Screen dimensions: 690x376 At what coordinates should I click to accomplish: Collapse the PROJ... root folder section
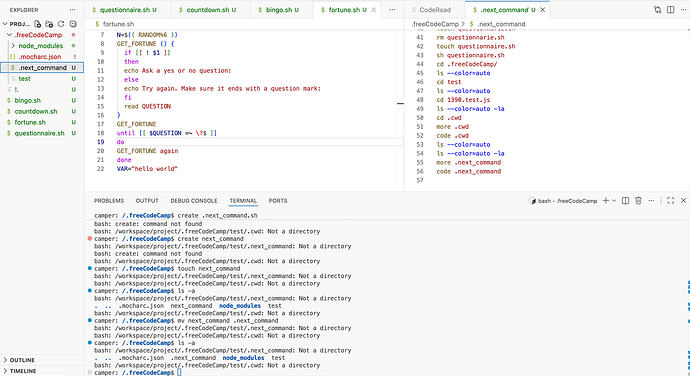(18, 24)
